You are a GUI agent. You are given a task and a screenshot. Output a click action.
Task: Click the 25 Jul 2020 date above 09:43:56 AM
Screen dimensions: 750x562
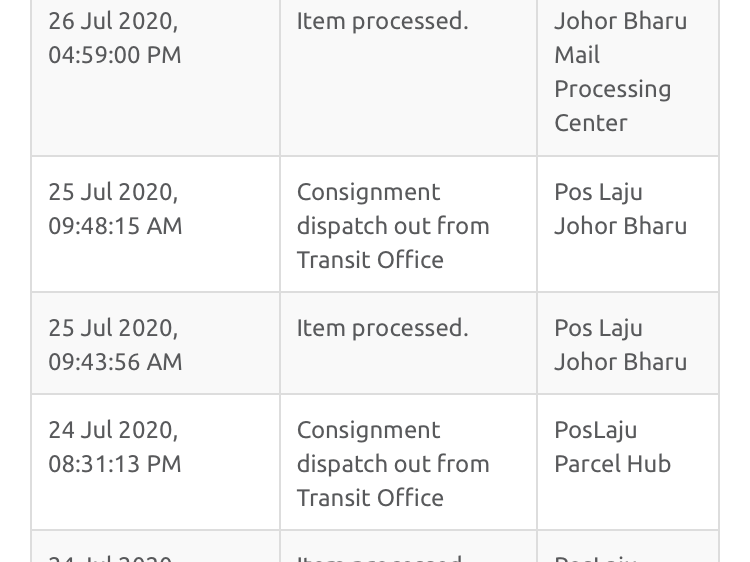(113, 328)
